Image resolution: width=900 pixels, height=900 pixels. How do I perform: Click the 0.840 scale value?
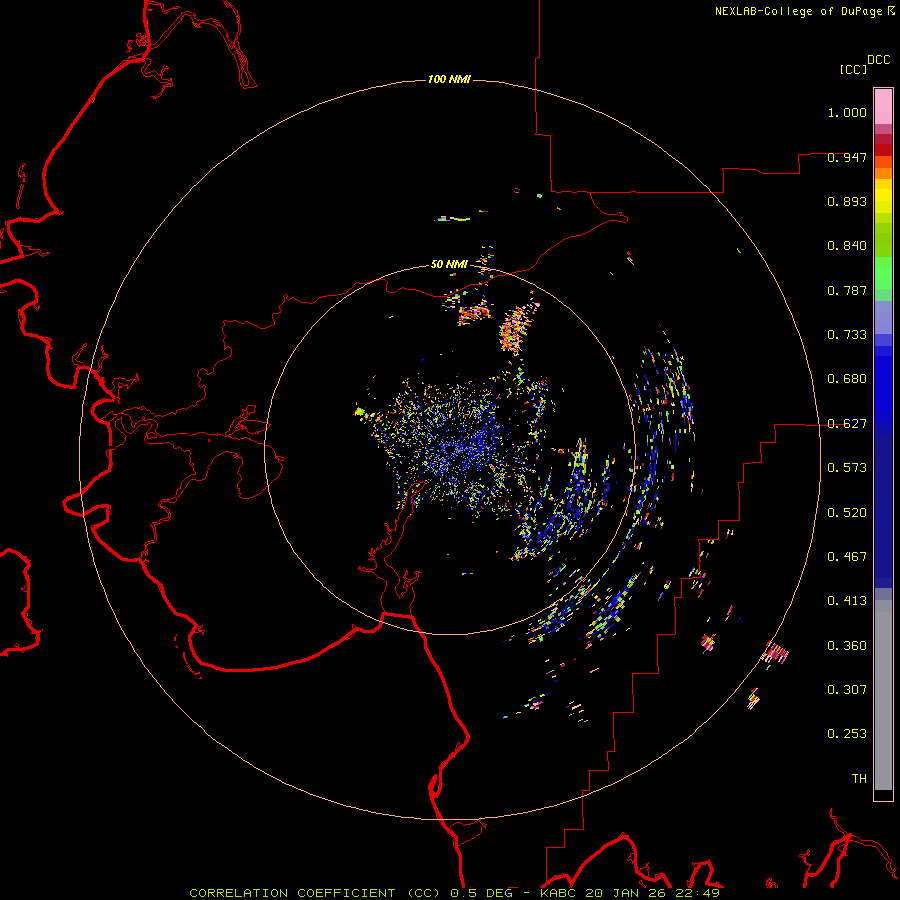[847, 246]
